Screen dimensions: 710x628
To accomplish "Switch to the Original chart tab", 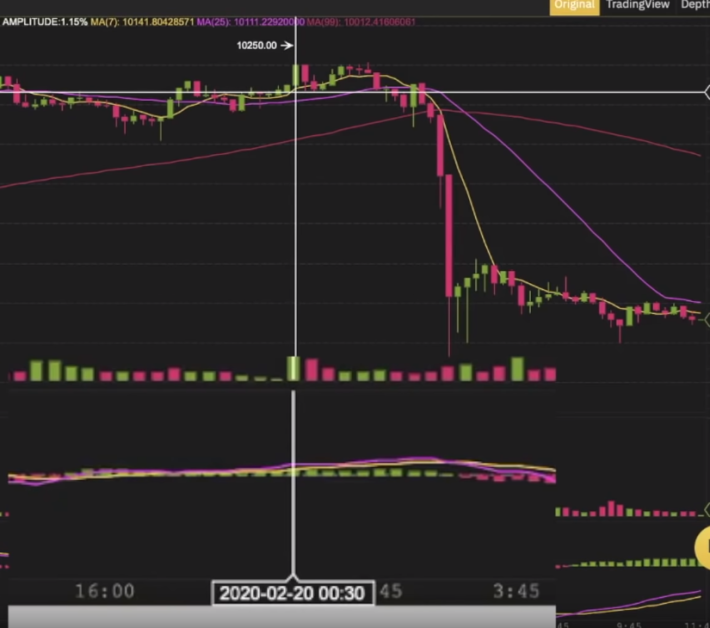I will [574, 6].
